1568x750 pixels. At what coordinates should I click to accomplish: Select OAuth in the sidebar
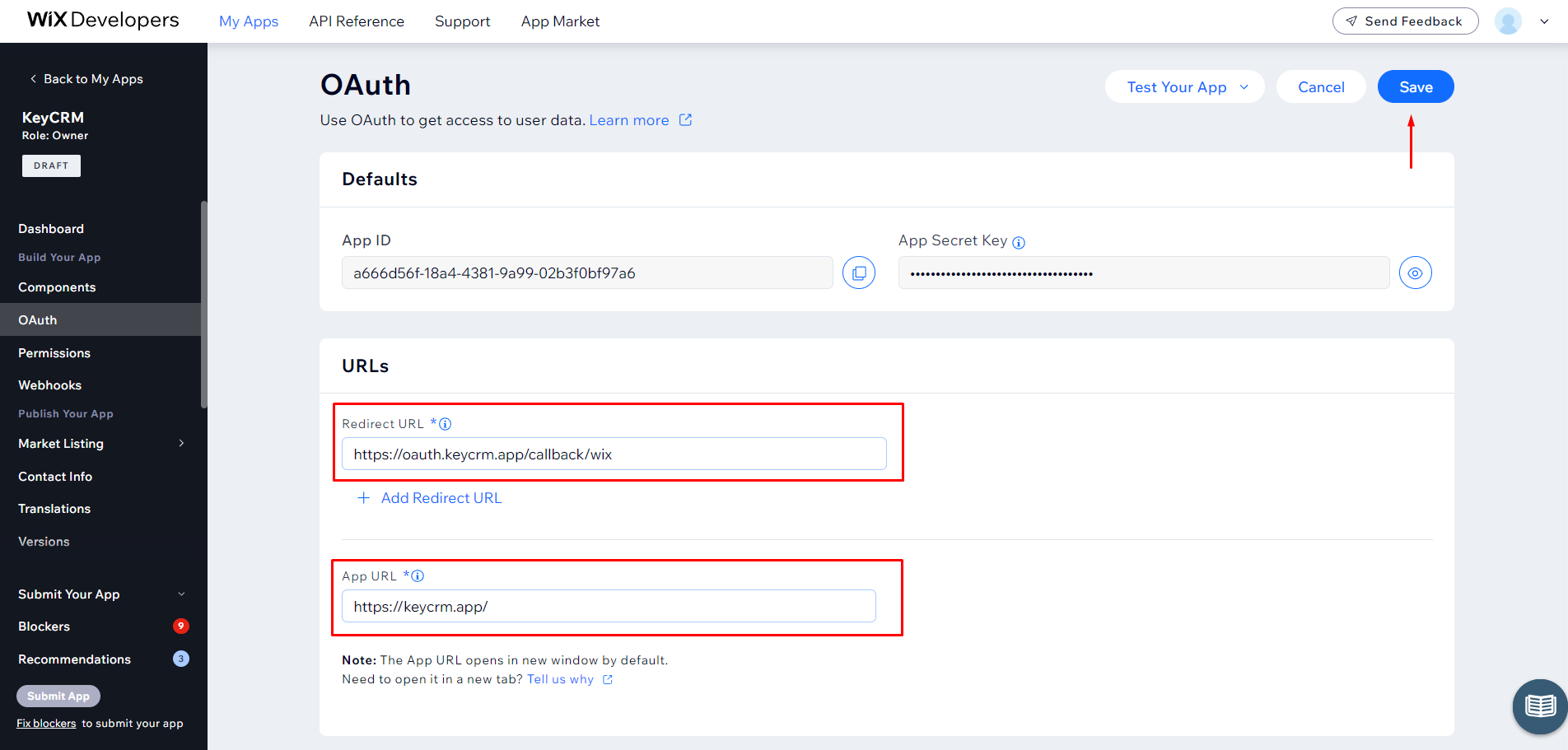tap(100, 319)
